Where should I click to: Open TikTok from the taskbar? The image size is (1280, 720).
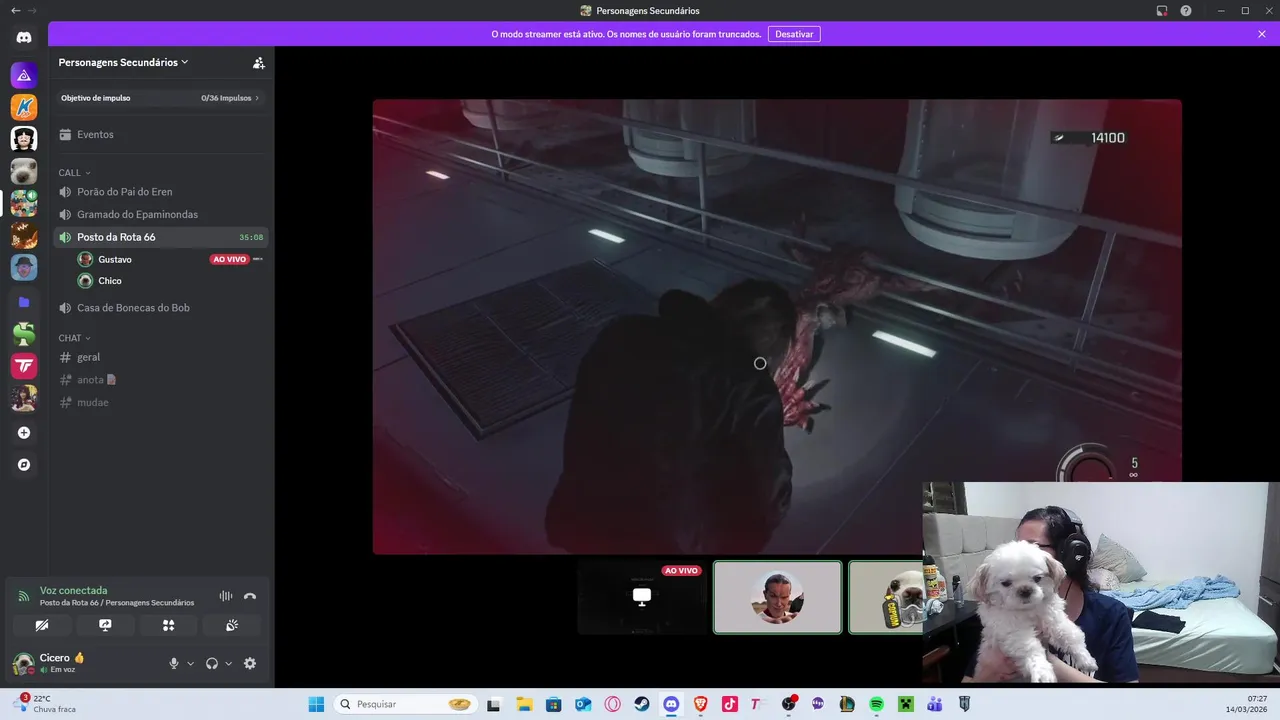(729, 704)
